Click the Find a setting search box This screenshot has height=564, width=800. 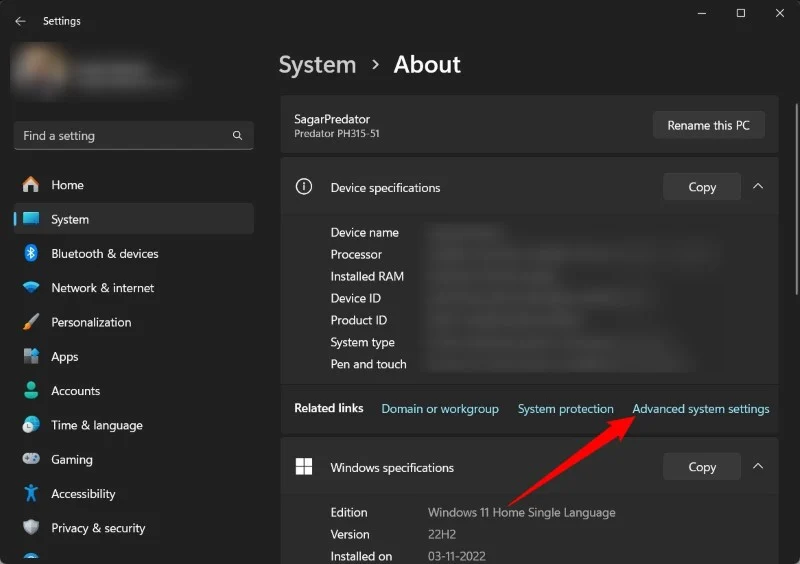[125, 136]
